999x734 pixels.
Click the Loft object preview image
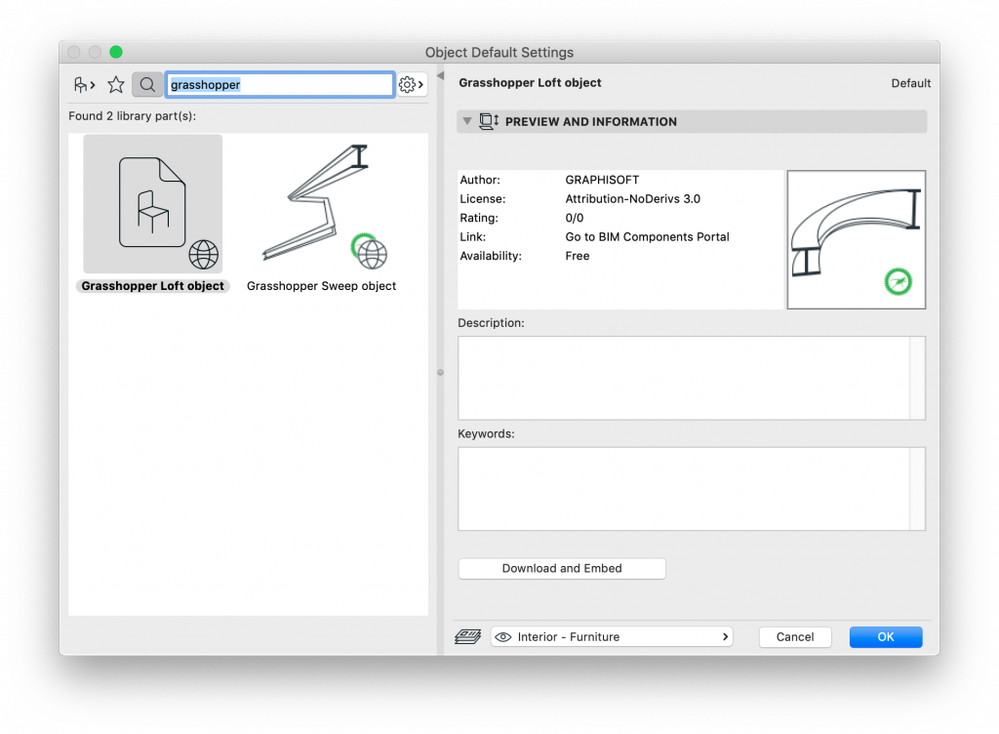tap(856, 240)
